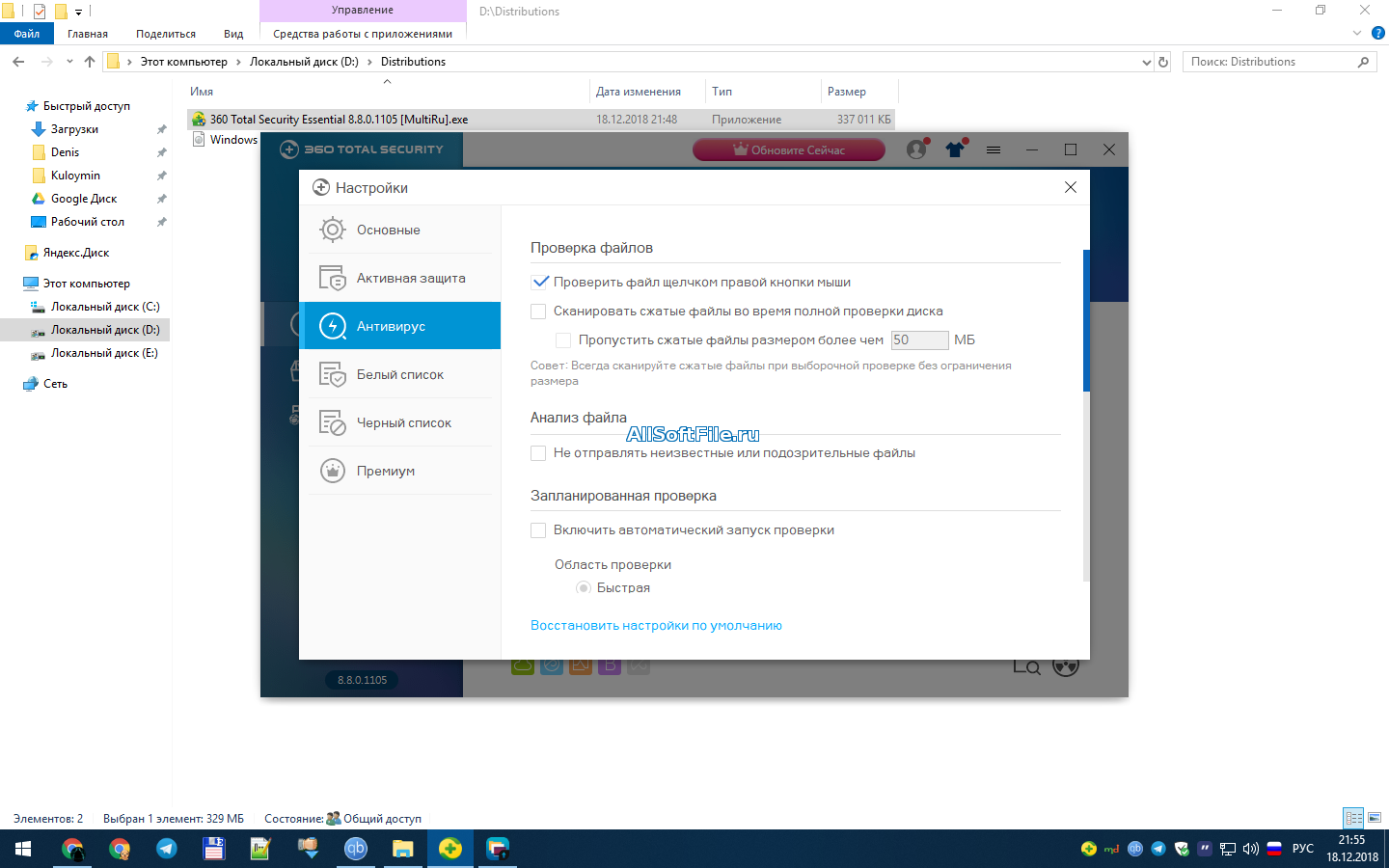Open the Активная защита settings tab

pyautogui.click(x=400, y=278)
